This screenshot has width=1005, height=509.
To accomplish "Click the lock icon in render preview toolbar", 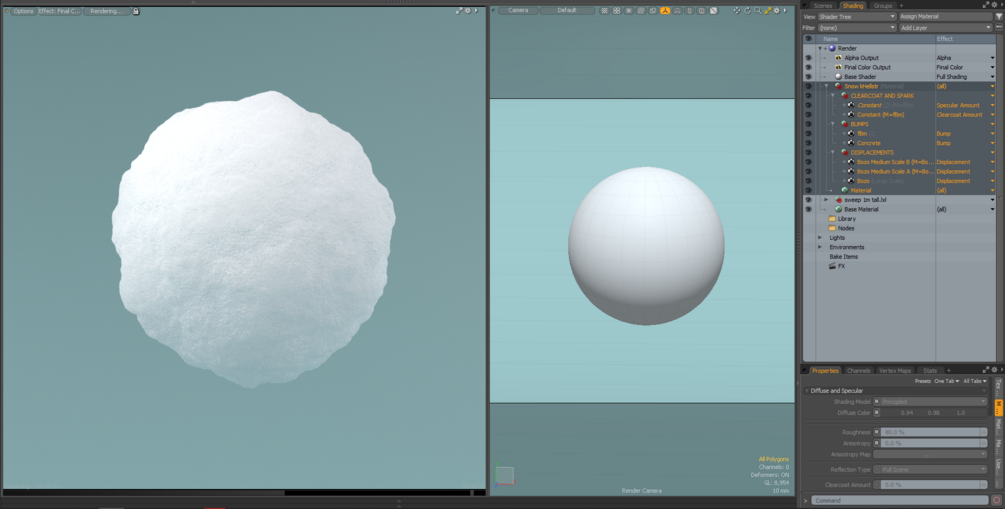I will coord(136,11).
